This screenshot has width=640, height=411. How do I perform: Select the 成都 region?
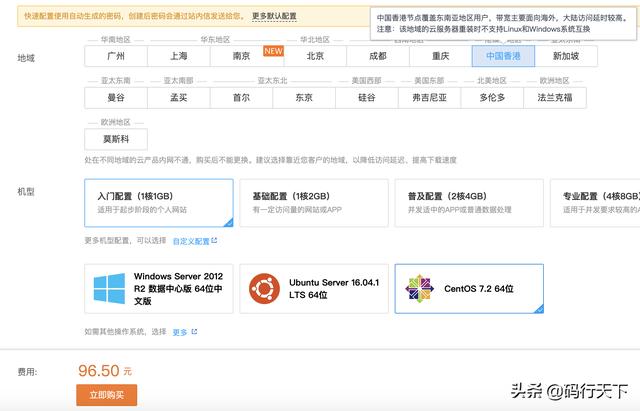click(x=378, y=56)
